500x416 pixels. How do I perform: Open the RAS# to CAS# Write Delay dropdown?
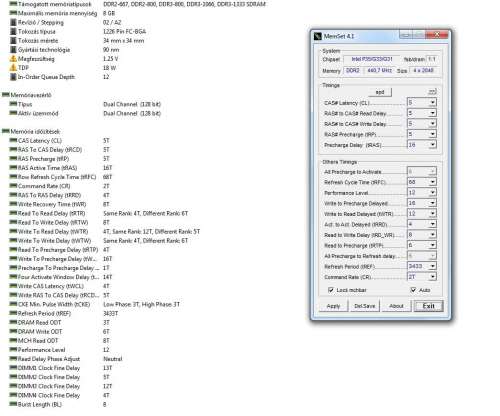click(432, 124)
